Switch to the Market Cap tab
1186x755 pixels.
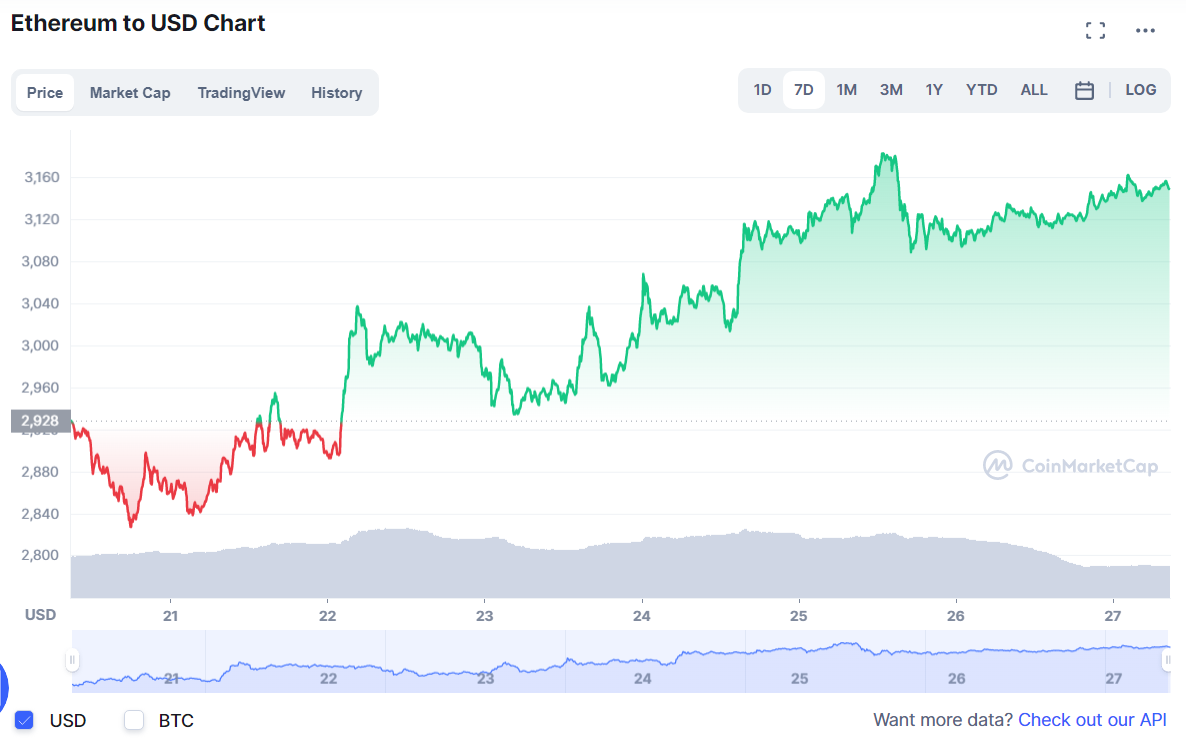(130, 93)
